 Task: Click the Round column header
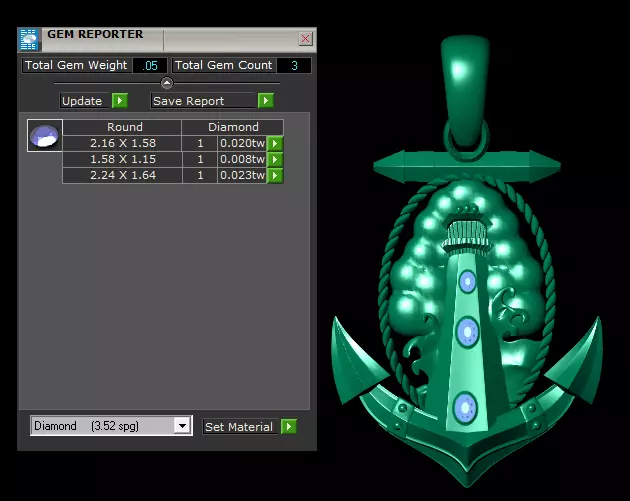pyautogui.click(x=123, y=127)
